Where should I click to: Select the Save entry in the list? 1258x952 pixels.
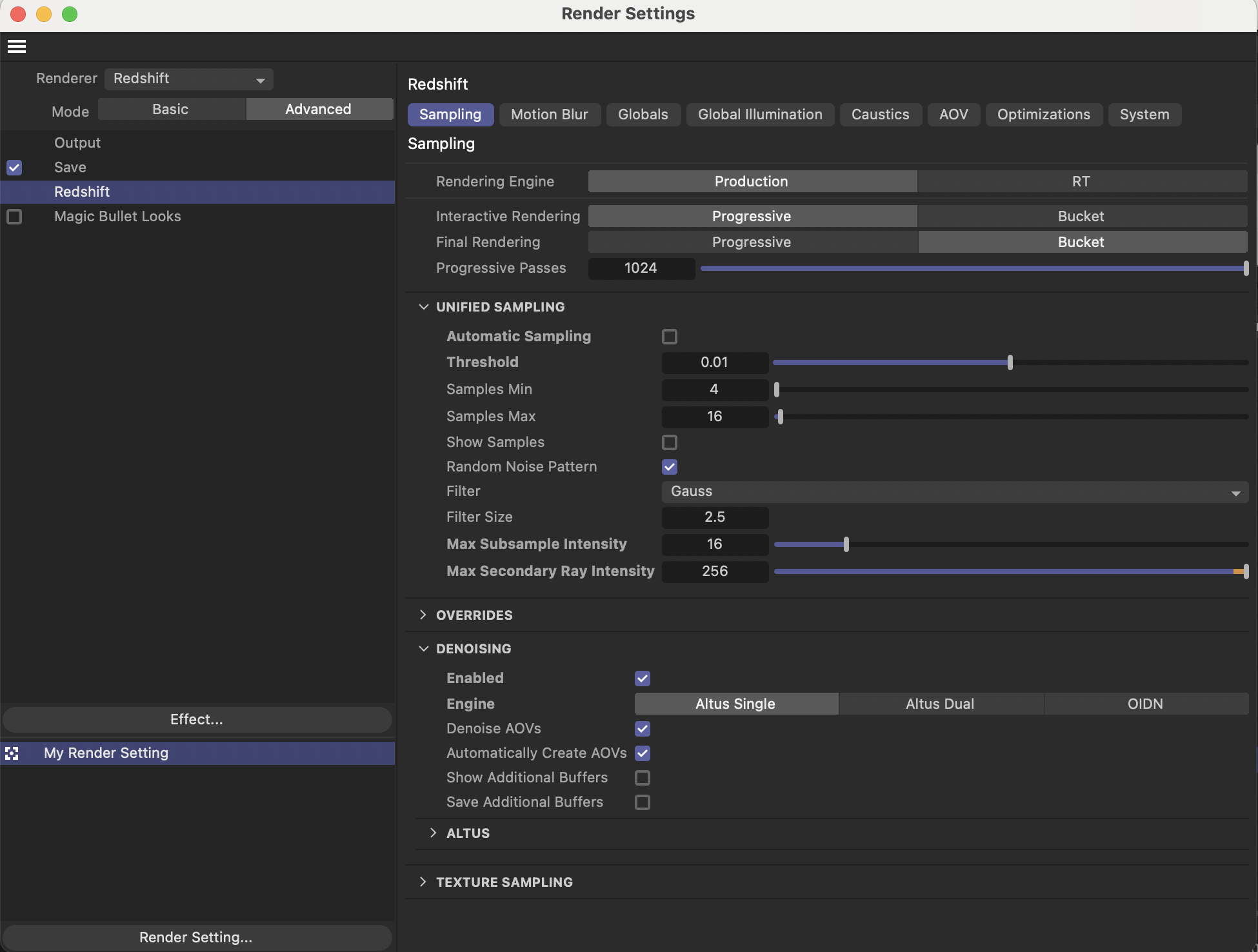click(70, 168)
